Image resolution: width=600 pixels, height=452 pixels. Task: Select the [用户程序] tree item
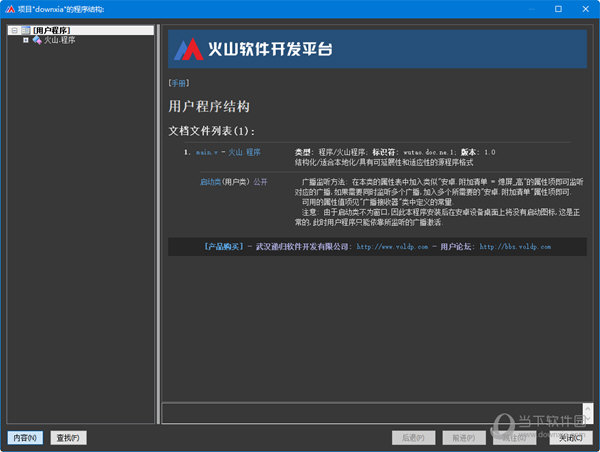point(52,30)
